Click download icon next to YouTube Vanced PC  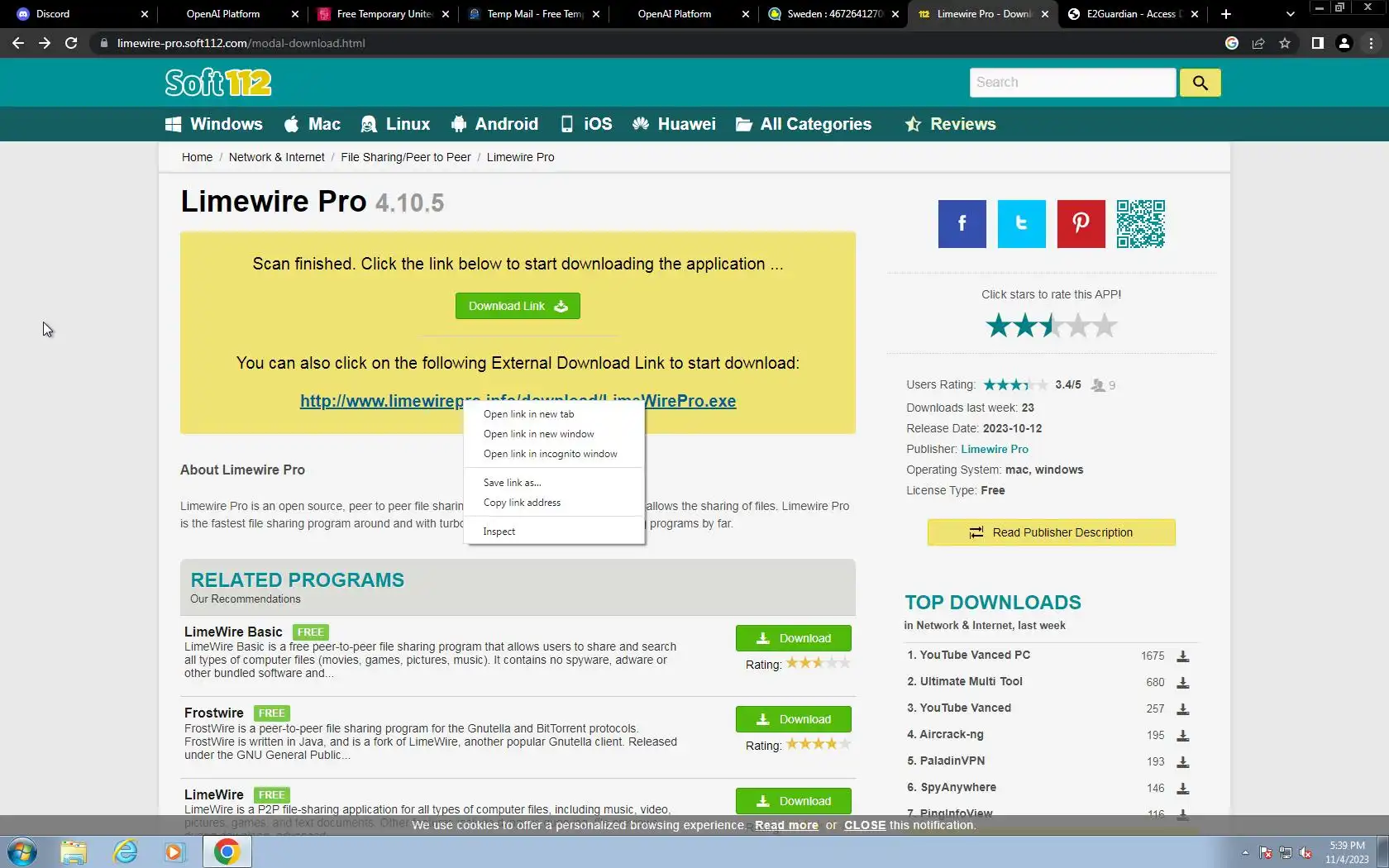pyautogui.click(x=1182, y=656)
